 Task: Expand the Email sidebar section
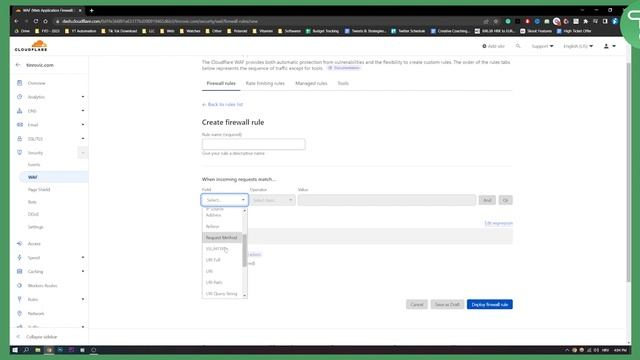point(83,124)
